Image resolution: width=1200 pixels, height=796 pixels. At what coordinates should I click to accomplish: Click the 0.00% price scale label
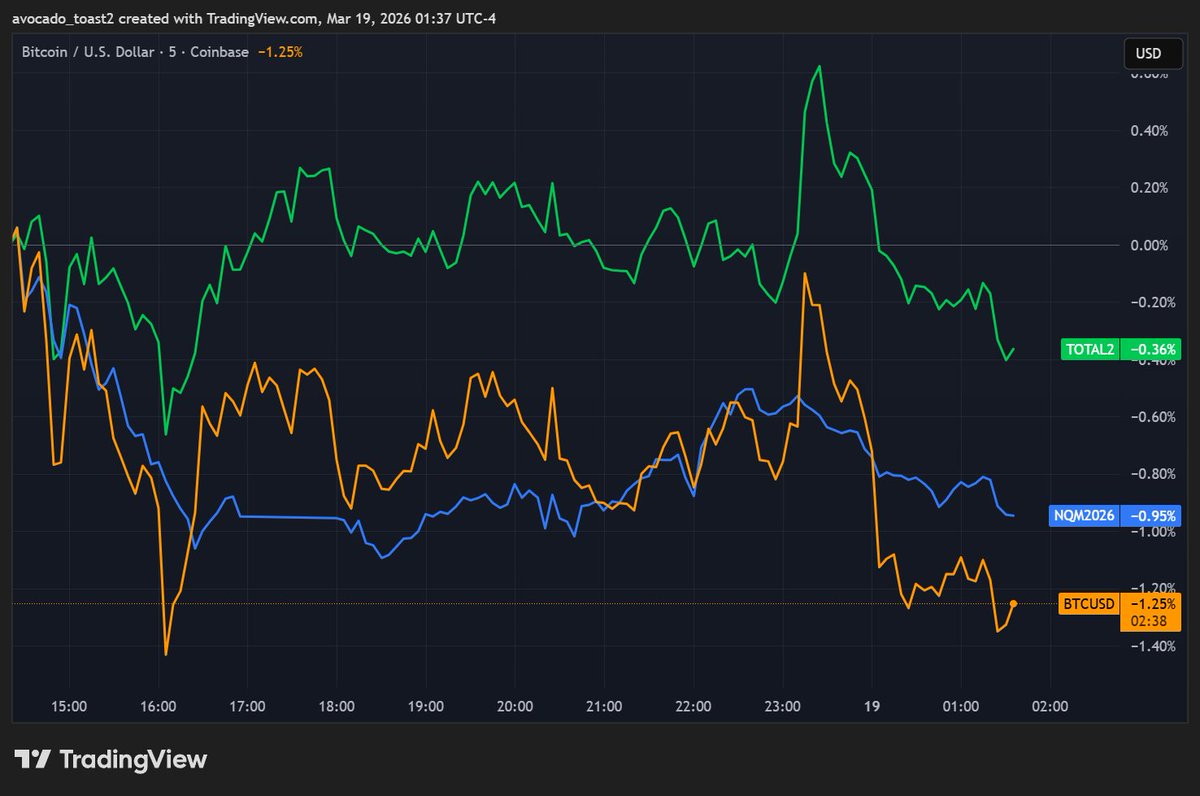pos(1150,245)
